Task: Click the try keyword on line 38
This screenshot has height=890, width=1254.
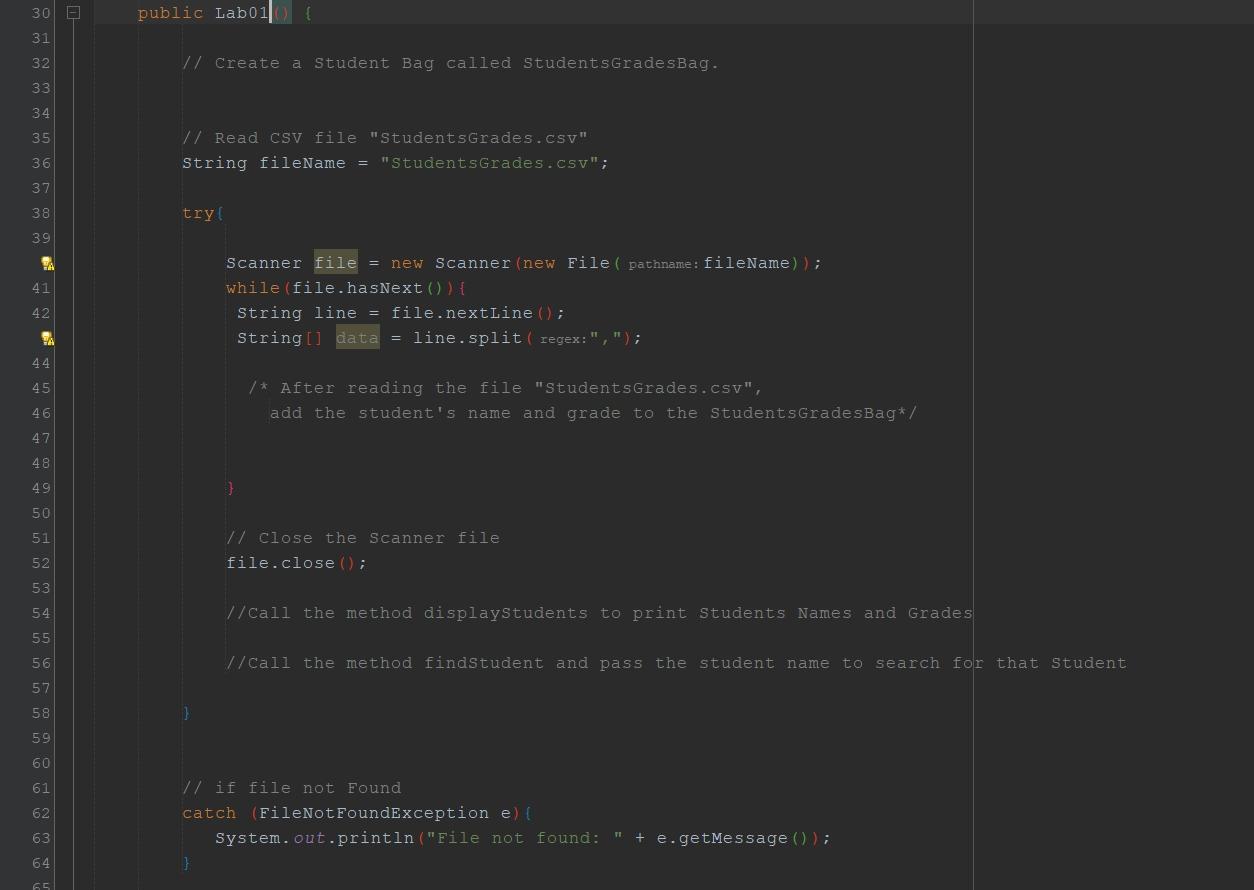Action: coord(197,213)
